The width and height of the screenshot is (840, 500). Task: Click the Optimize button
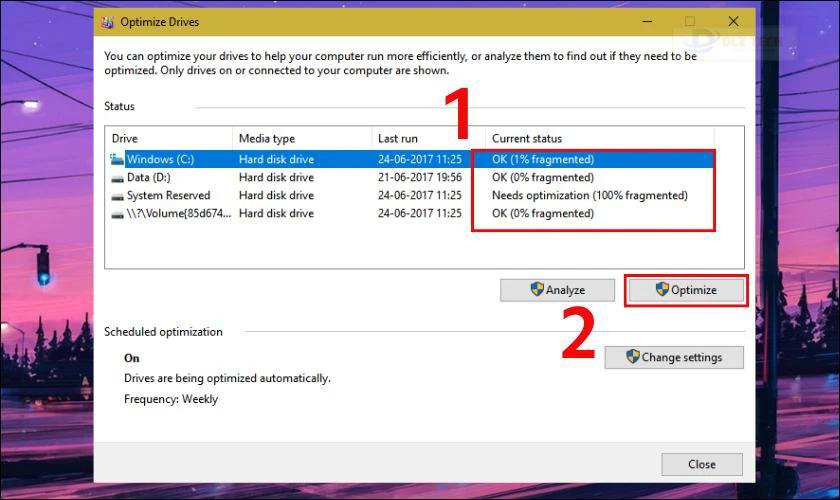686,290
